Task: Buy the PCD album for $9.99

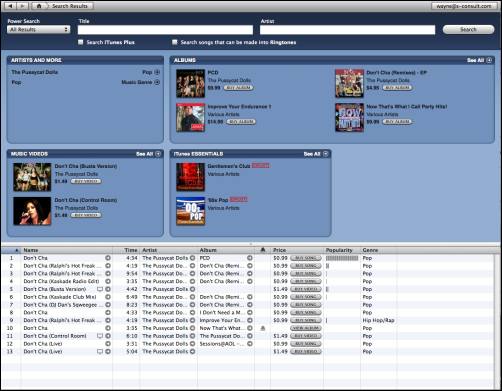Action: [x=238, y=88]
